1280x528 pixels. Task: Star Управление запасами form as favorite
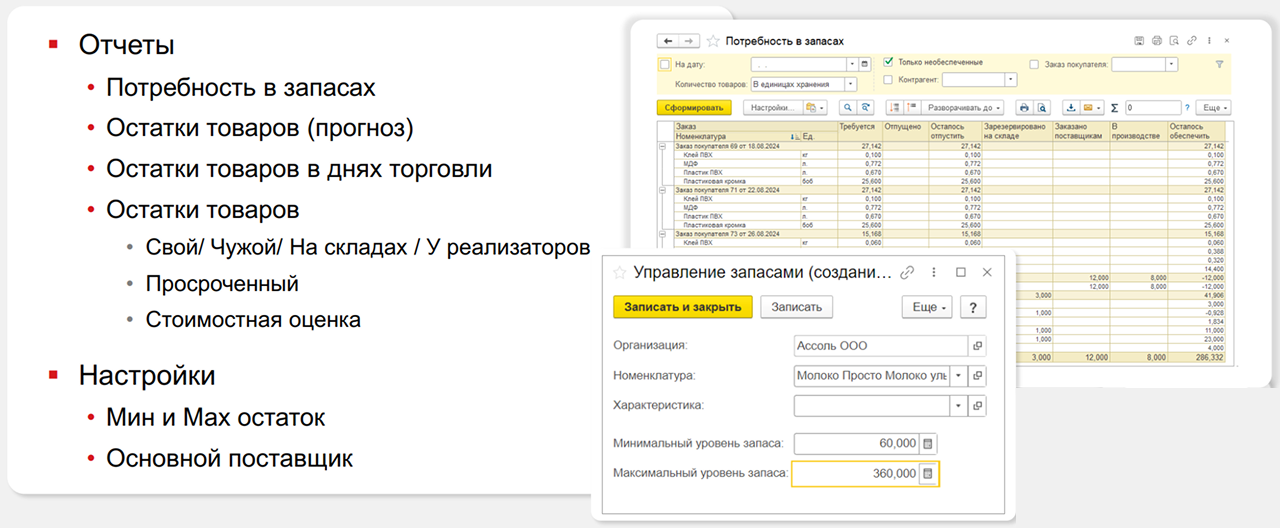(620, 272)
